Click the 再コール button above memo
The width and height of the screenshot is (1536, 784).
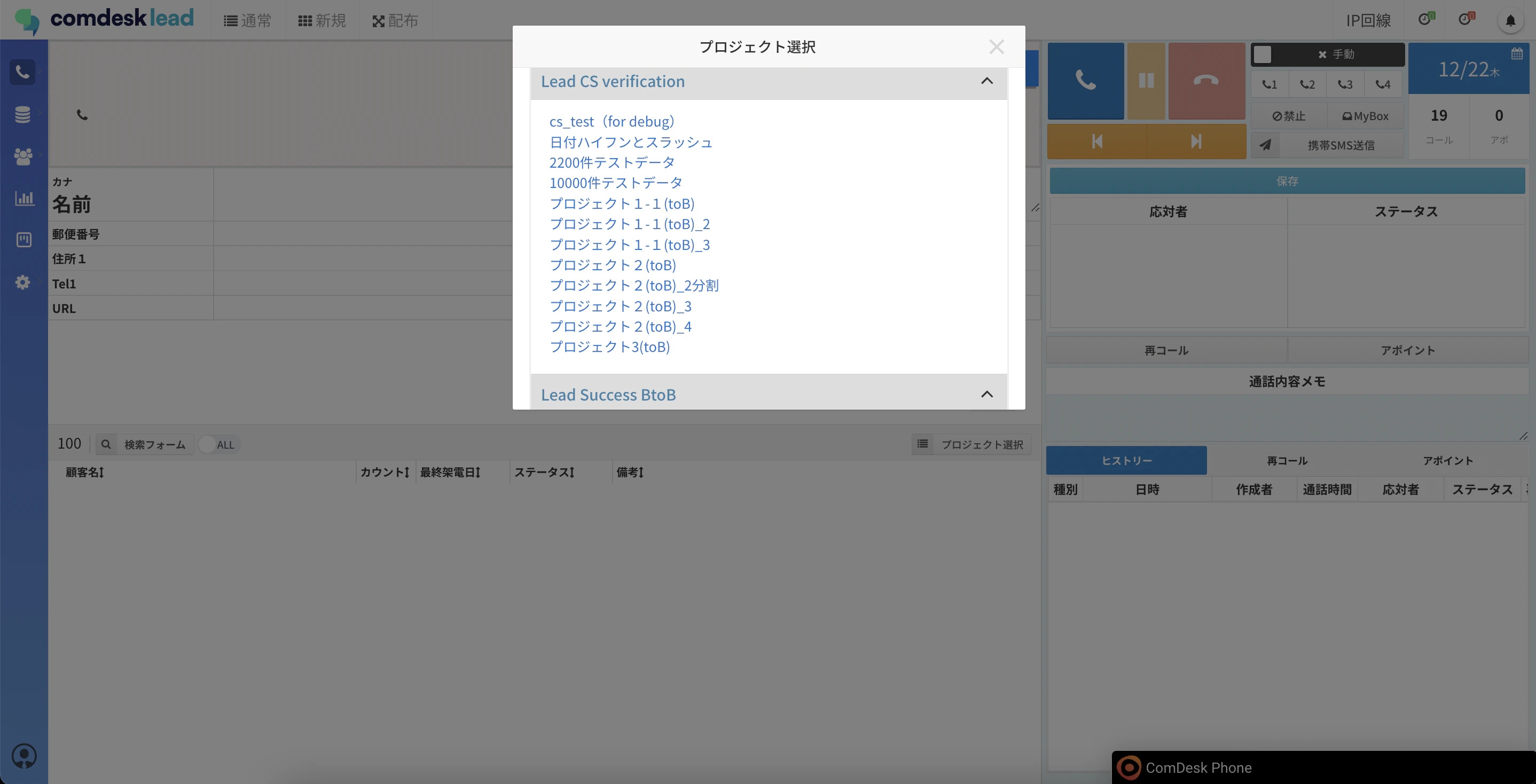click(1166, 350)
